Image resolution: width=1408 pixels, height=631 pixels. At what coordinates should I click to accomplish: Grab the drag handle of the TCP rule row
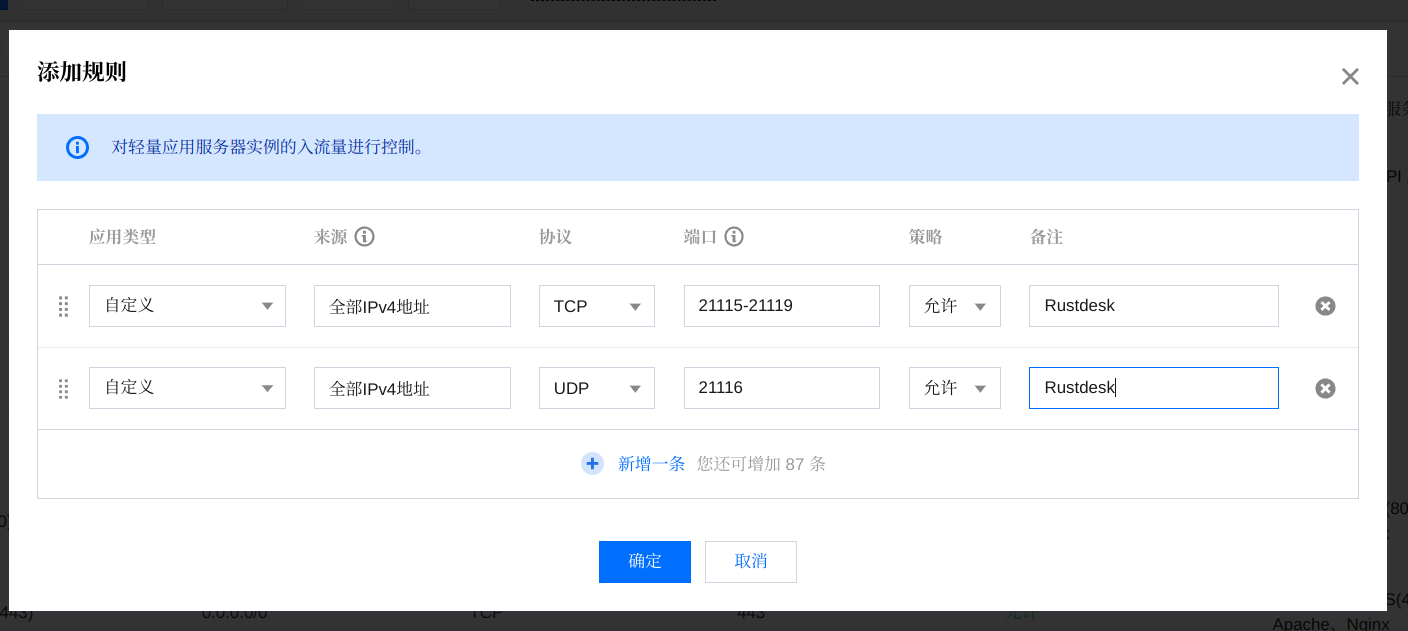tap(63, 306)
